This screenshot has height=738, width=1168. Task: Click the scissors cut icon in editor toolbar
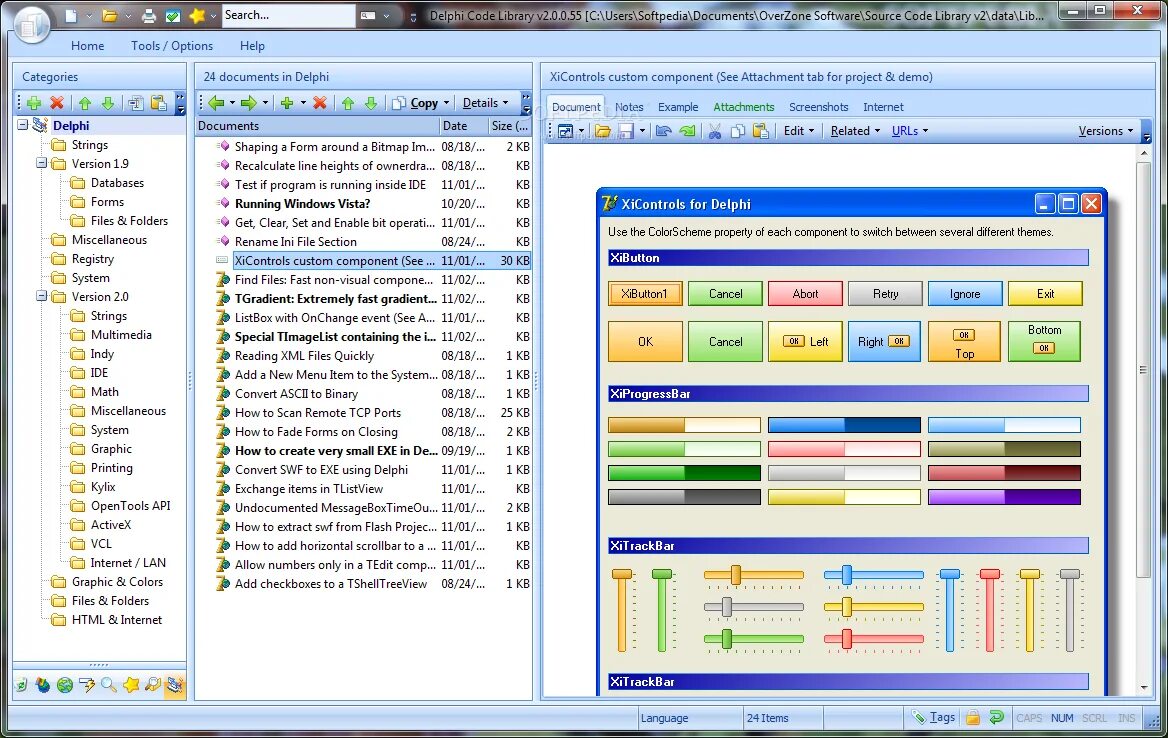coord(715,131)
